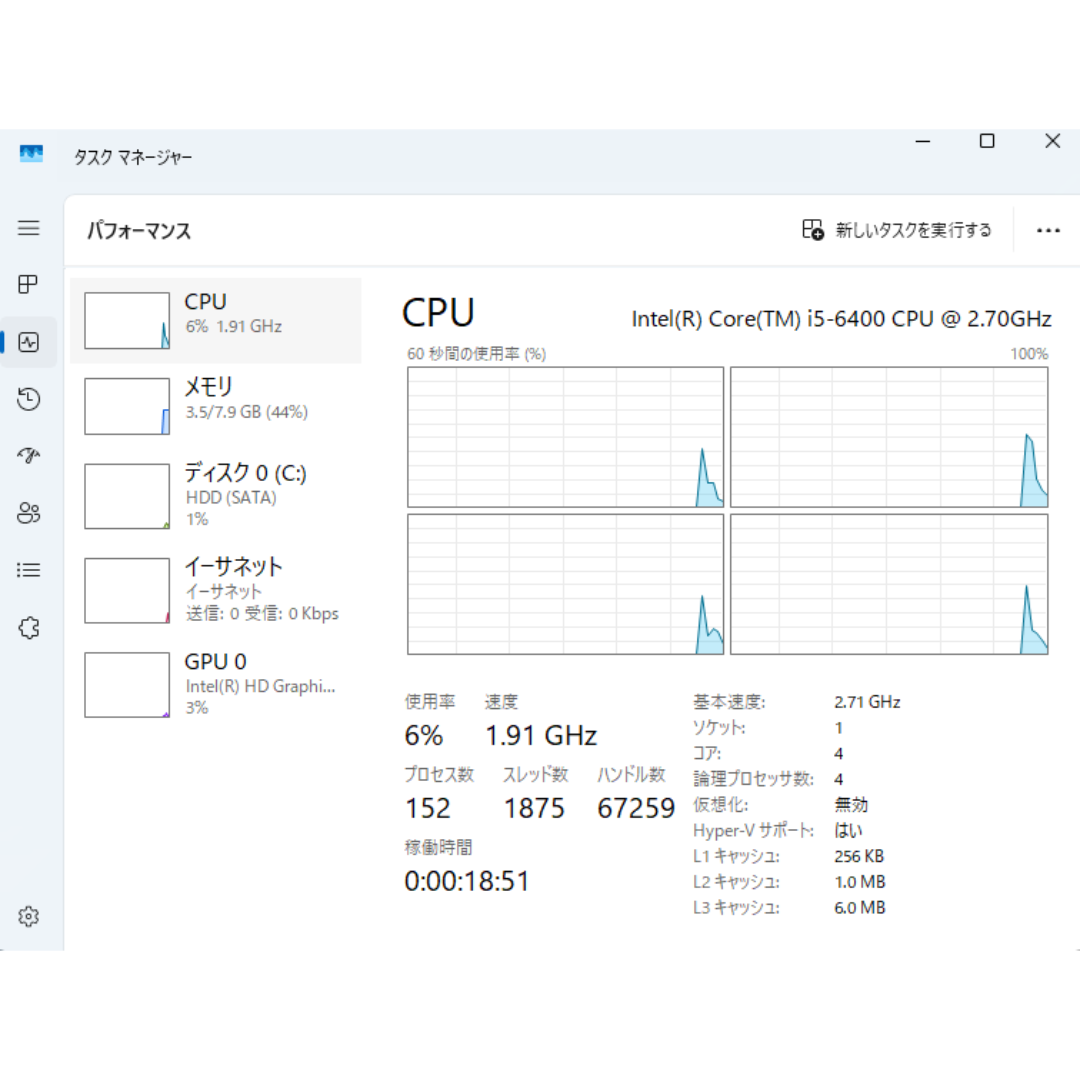
Task: Click the Intel(R) HD Graphi... GPU subtitle
Action: [x=260, y=686]
